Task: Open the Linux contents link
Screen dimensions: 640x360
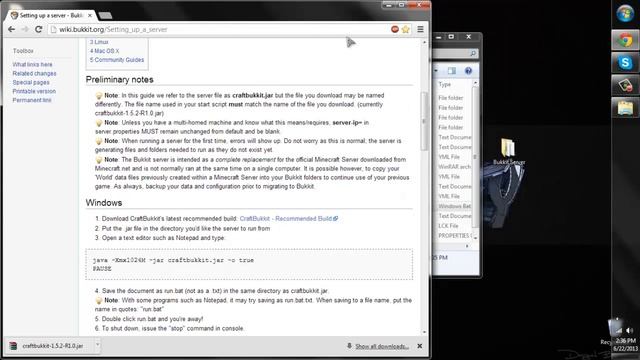Action: (x=99, y=42)
